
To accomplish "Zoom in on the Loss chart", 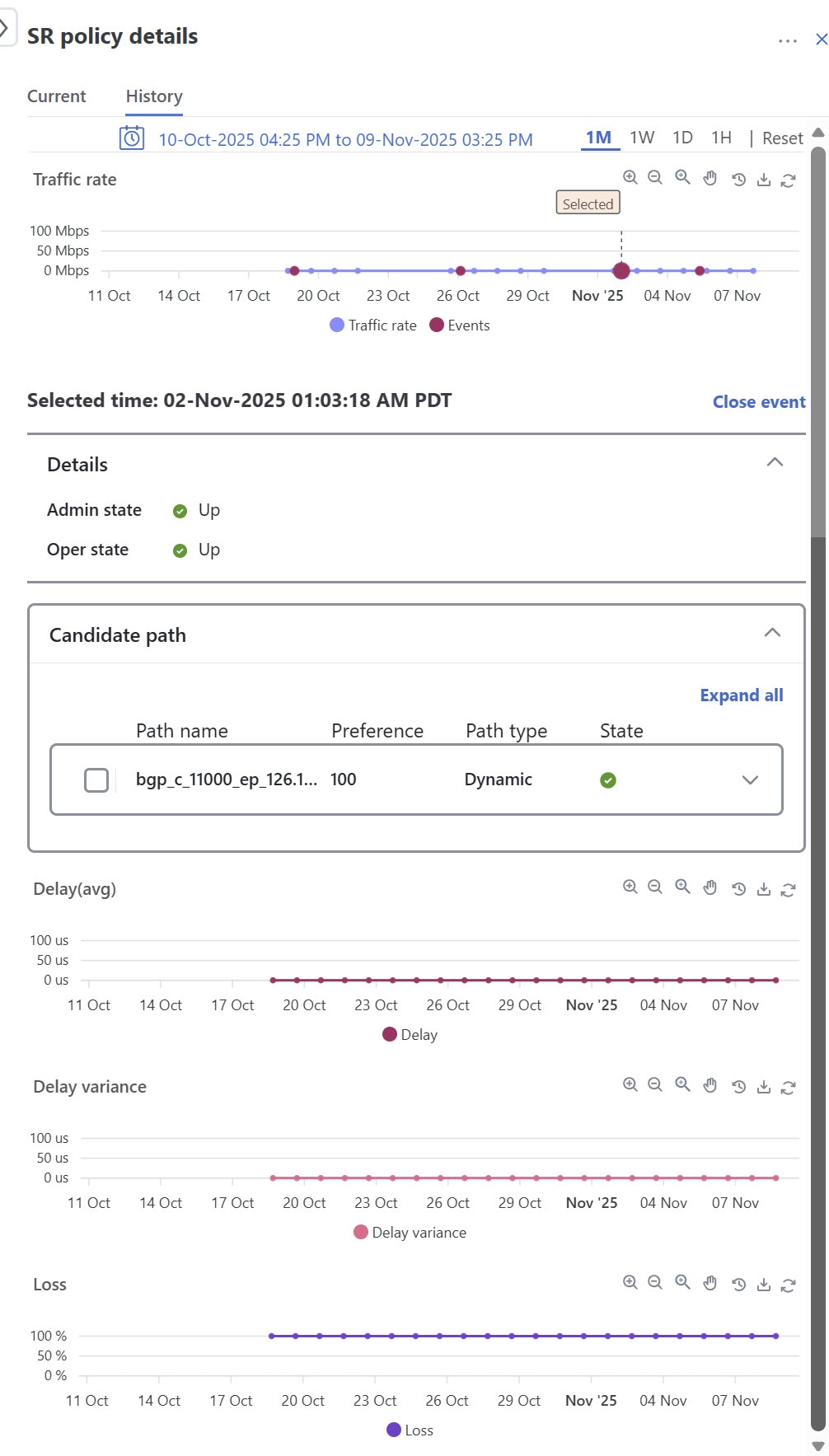I will tap(630, 1282).
